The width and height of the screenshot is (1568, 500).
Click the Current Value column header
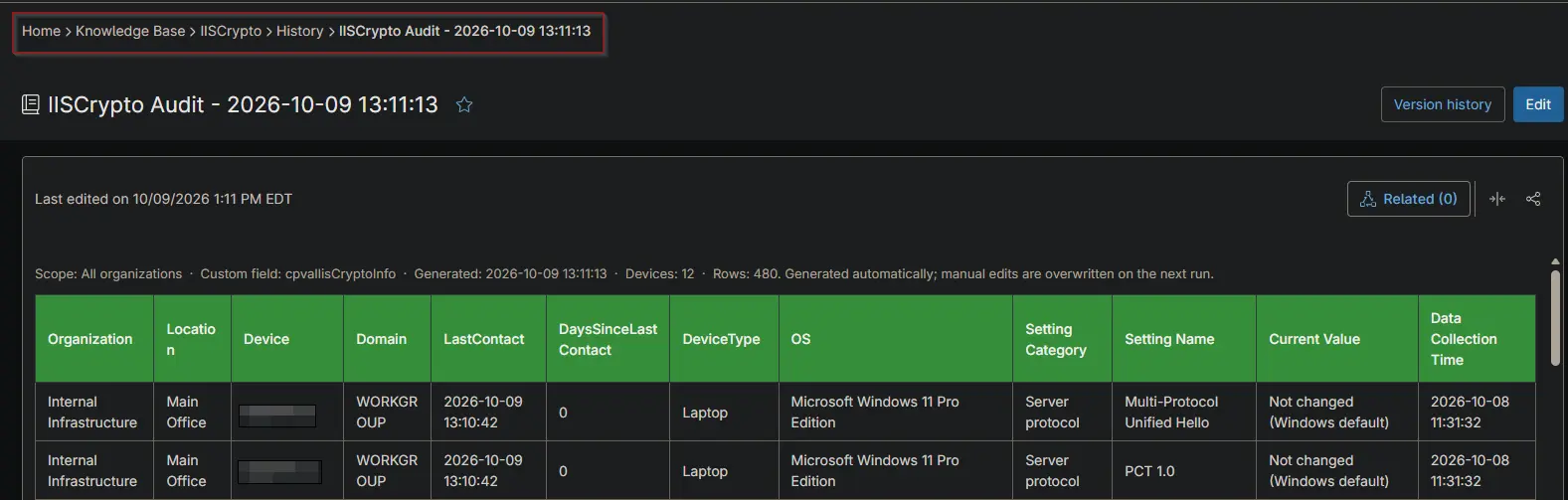pos(1337,339)
